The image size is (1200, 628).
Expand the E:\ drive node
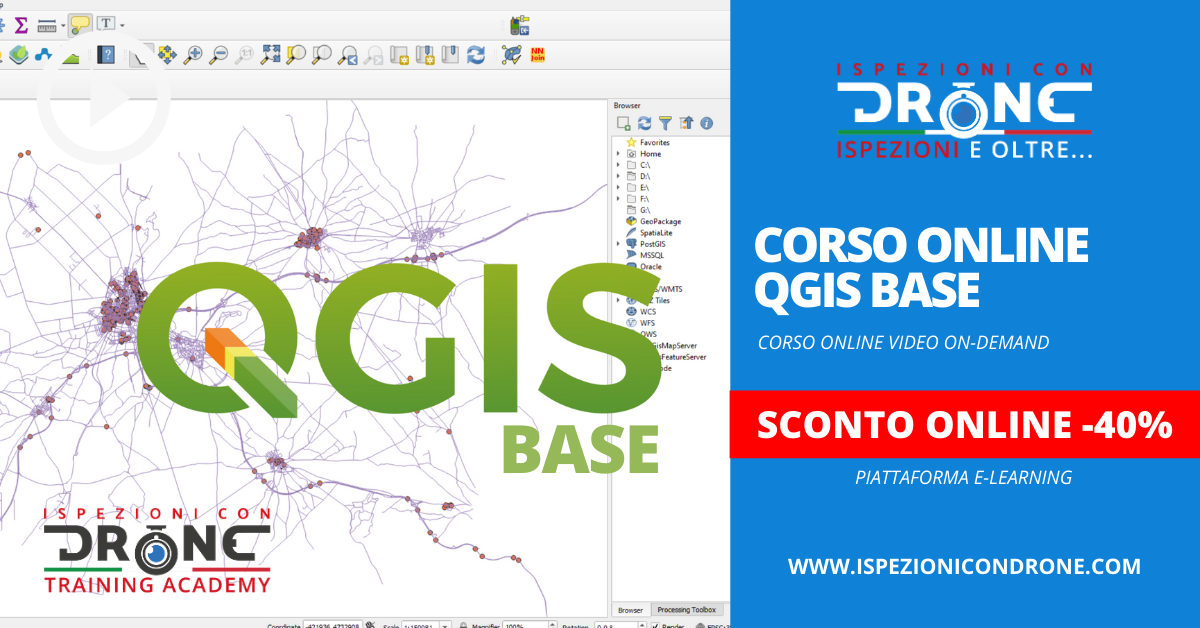click(x=618, y=187)
